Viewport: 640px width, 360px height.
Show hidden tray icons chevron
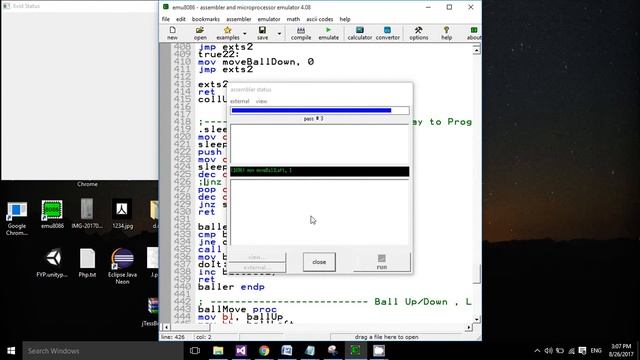pyautogui.click(x=537, y=351)
